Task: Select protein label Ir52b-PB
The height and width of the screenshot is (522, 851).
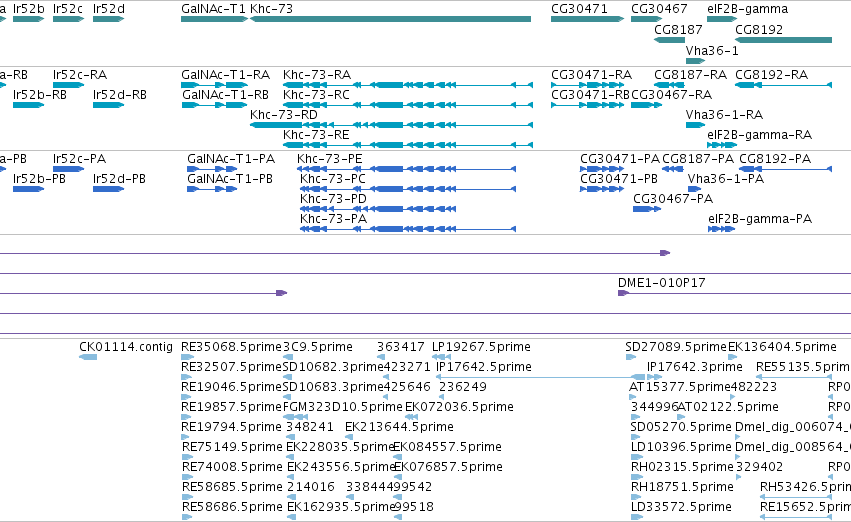Action: [x=39, y=179]
